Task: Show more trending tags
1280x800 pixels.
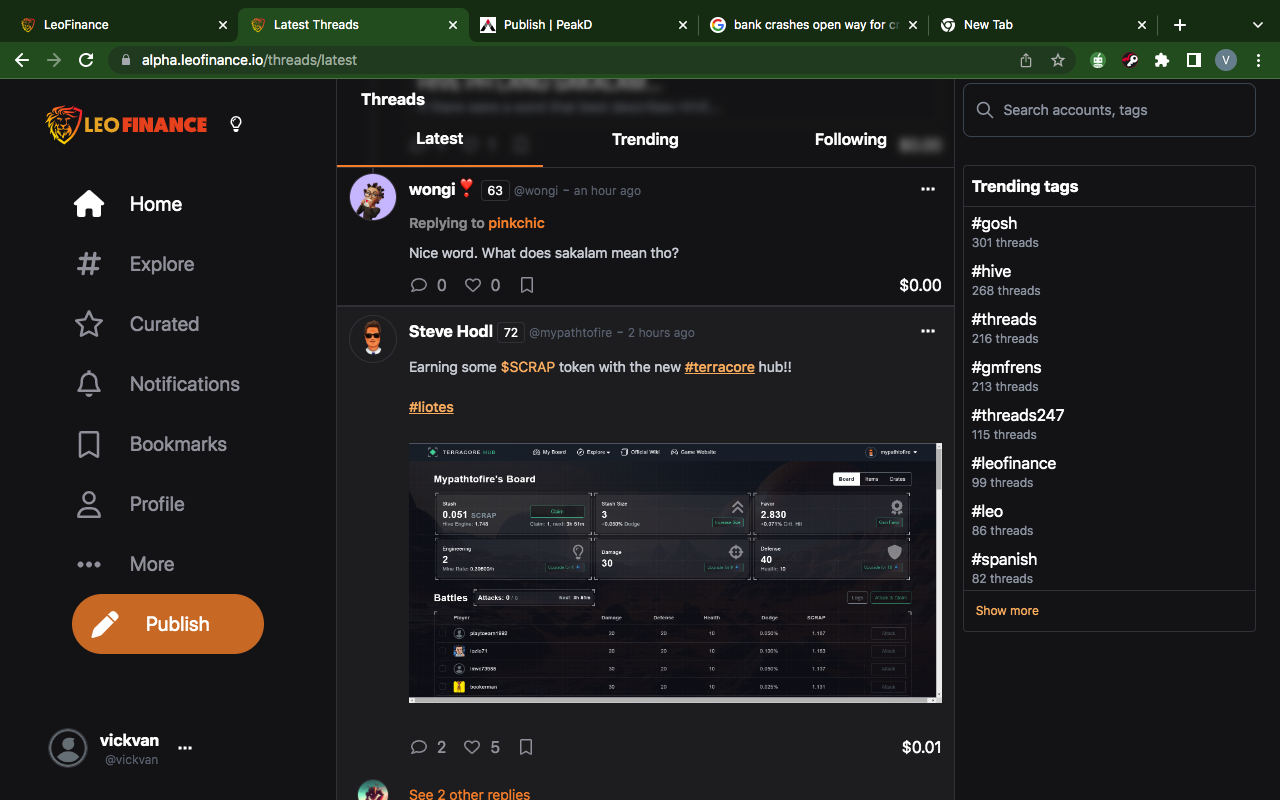Action: click(1007, 610)
